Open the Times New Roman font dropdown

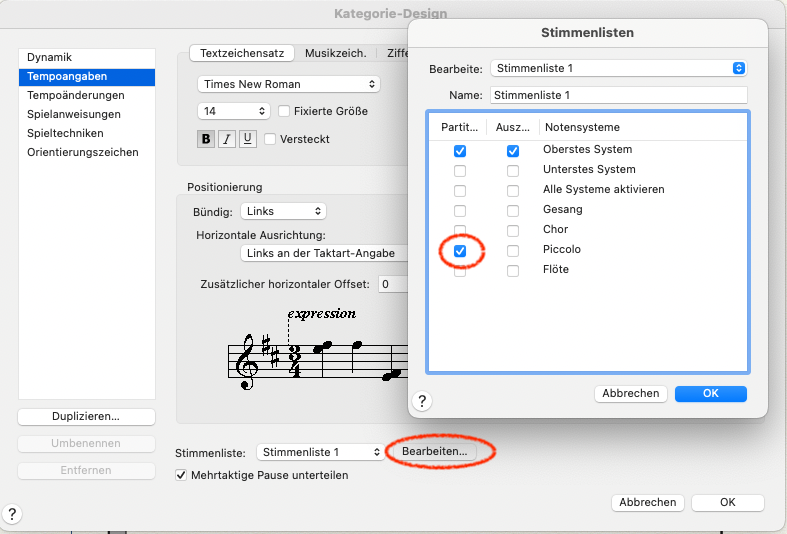tap(288, 84)
